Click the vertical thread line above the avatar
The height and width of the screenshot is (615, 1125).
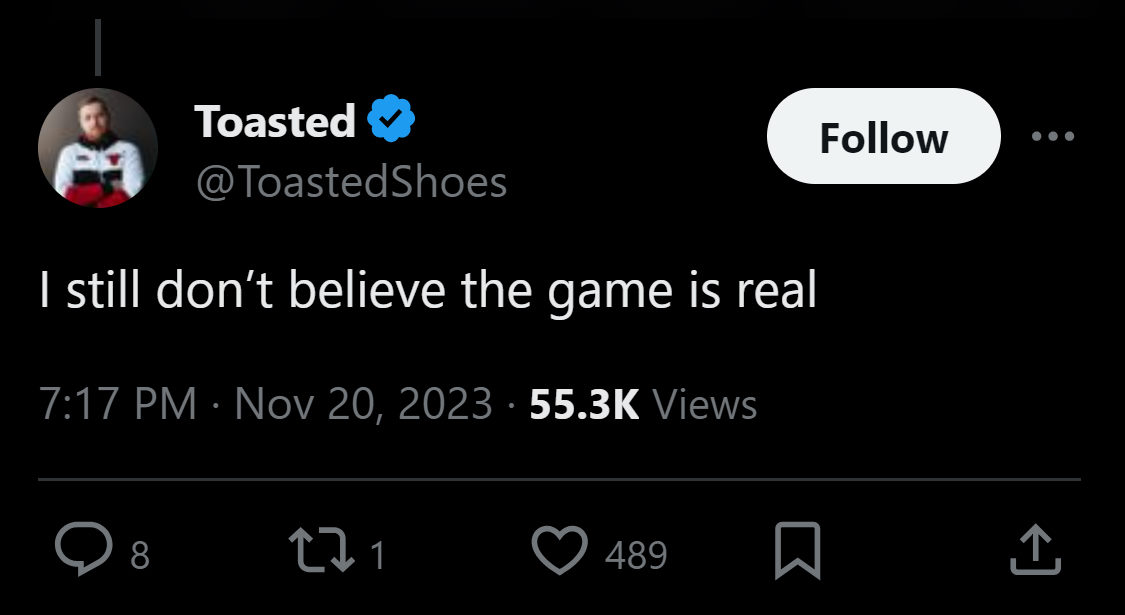click(x=98, y=45)
